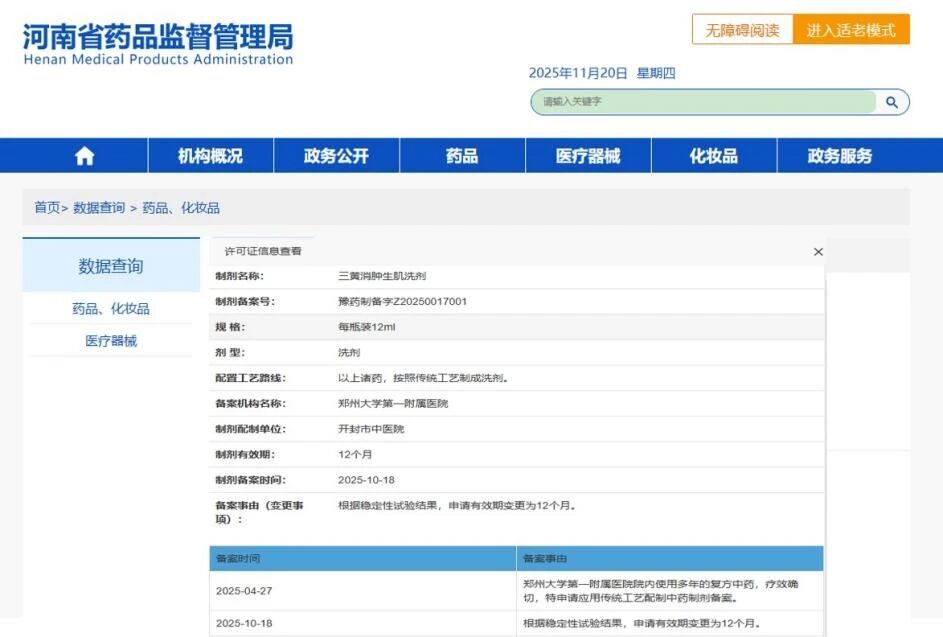
Task: Close the 许可证信息查看 dialog
Action: [x=818, y=252]
